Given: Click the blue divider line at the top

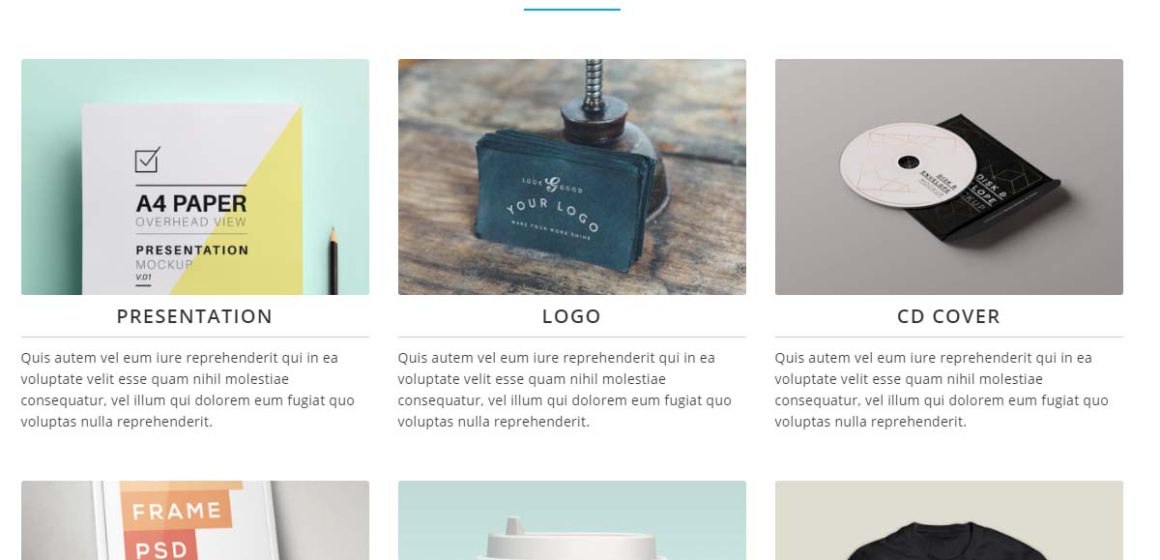Looking at the screenshot, I should tap(572, 10).
